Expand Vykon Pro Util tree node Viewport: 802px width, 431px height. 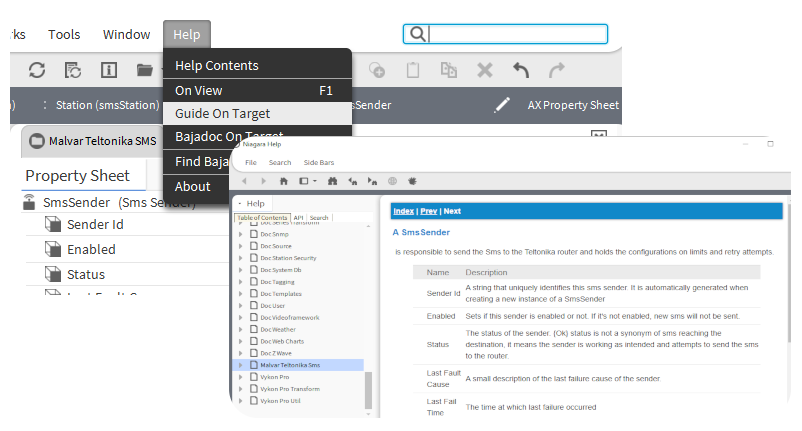(x=241, y=401)
